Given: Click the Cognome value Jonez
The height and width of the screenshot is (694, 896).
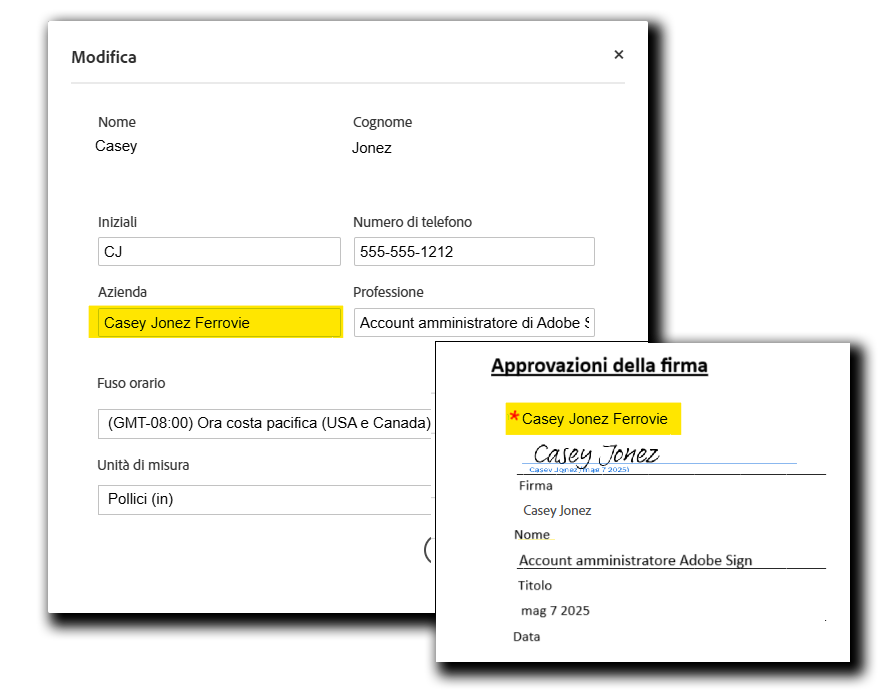Looking at the screenshot, I should (371, 148).
